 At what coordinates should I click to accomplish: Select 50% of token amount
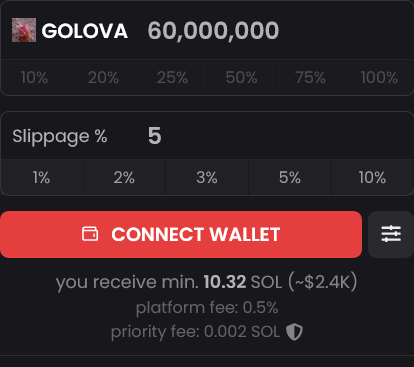242,78
